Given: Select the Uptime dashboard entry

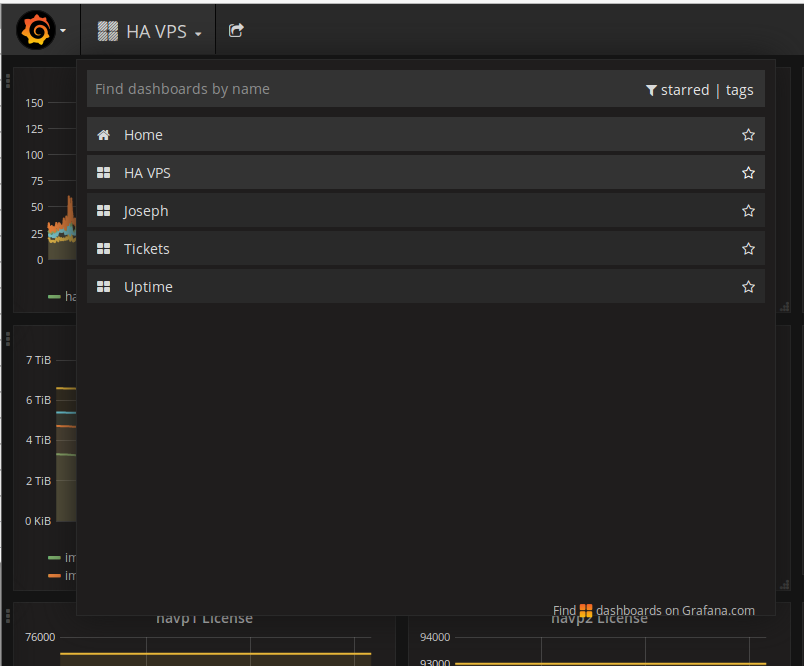Looking at the screenshot, I should pyautogui.click(x=148, y=287).
